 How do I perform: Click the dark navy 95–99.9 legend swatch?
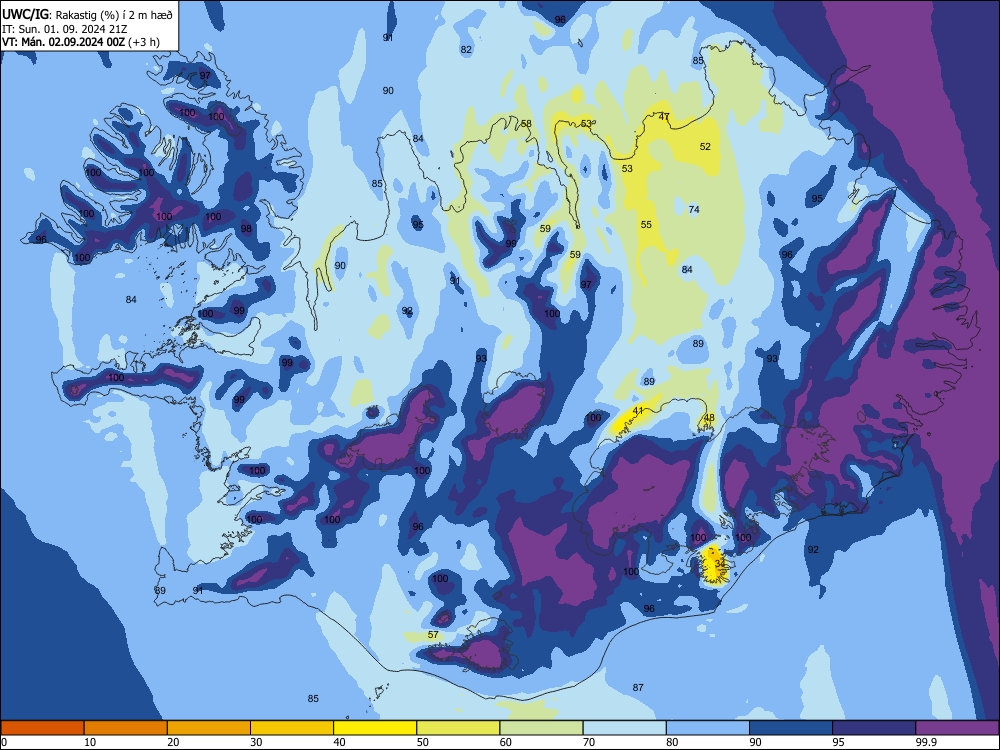(x=874, y=728)
